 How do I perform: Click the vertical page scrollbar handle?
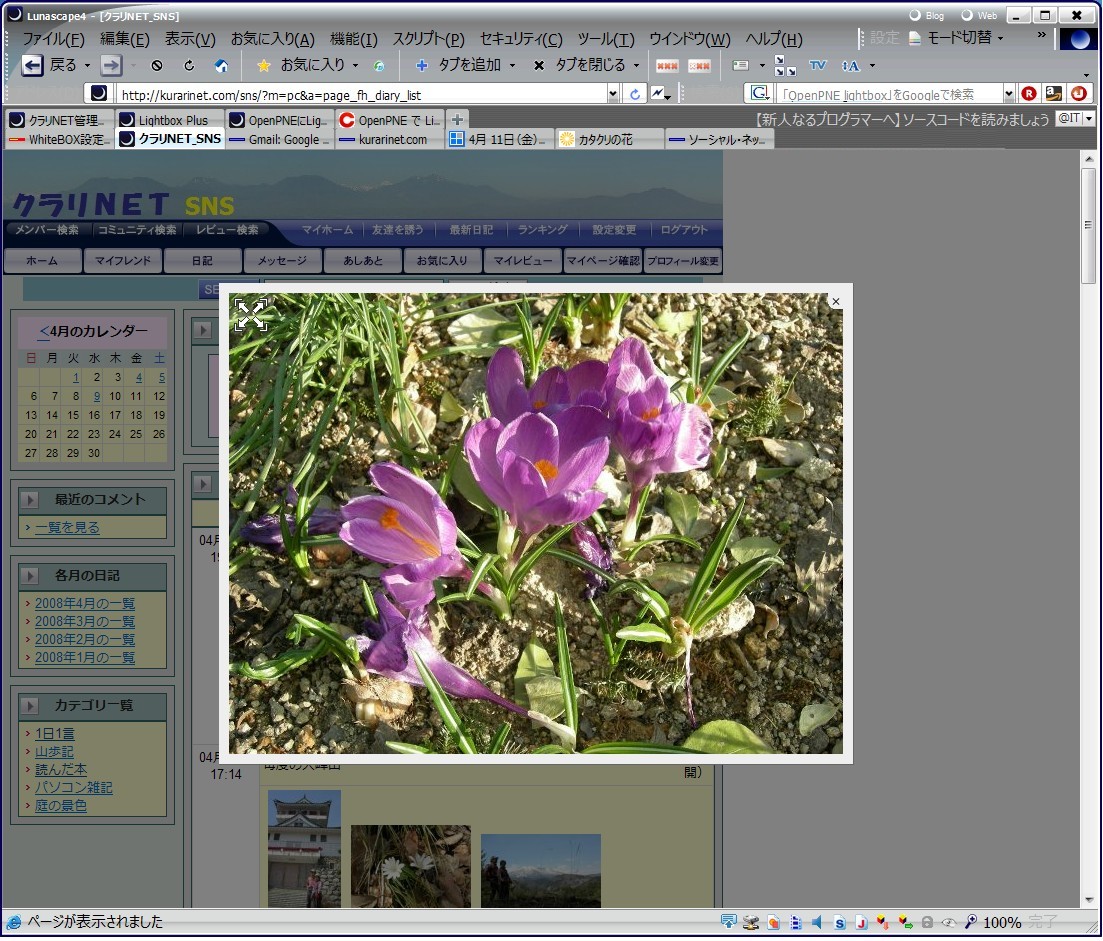[1088, 225]
